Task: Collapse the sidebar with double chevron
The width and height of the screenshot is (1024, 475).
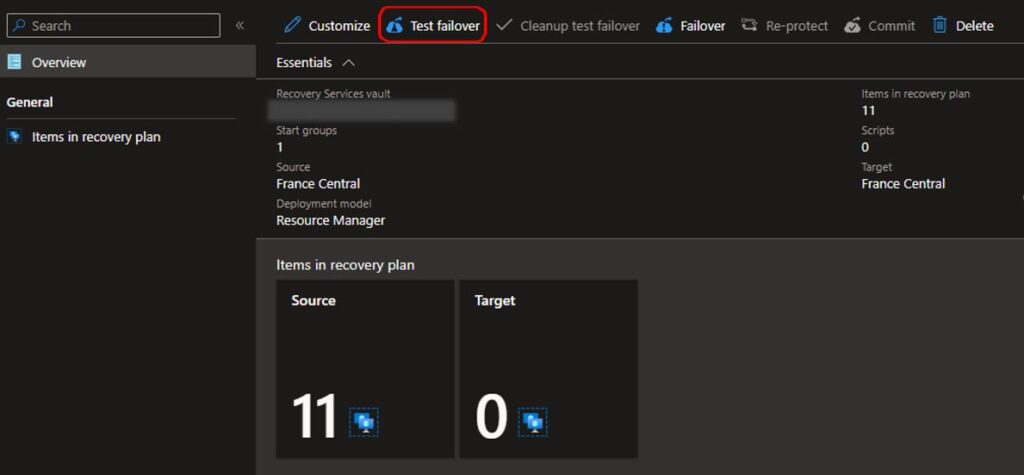Action: click(x=240, y=25)
